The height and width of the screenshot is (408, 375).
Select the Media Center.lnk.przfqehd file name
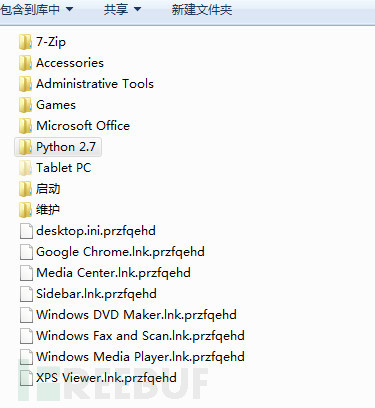tap(113, 273)
